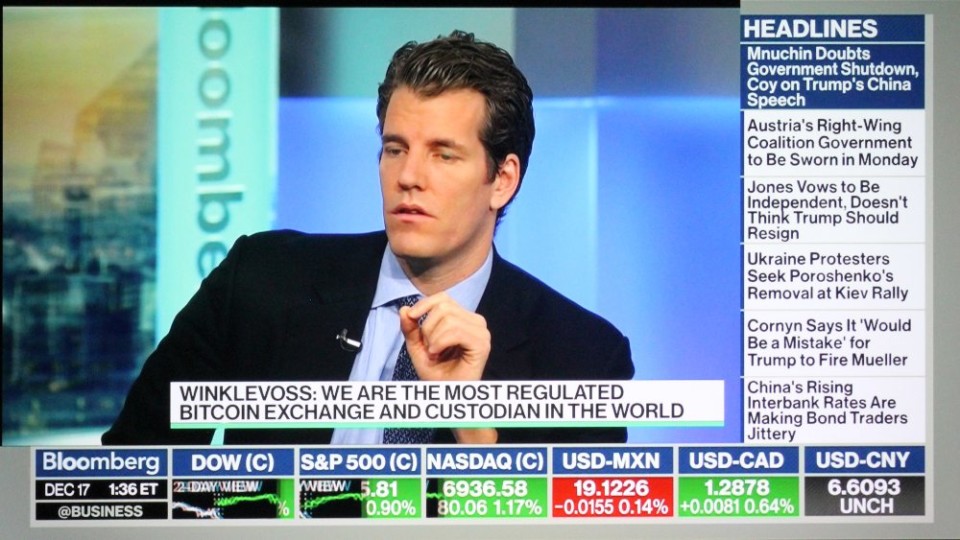This screenshot has height=540, width=960.
Task: Select the S&P 500 (C) ticker label
Action: (359, 462)
